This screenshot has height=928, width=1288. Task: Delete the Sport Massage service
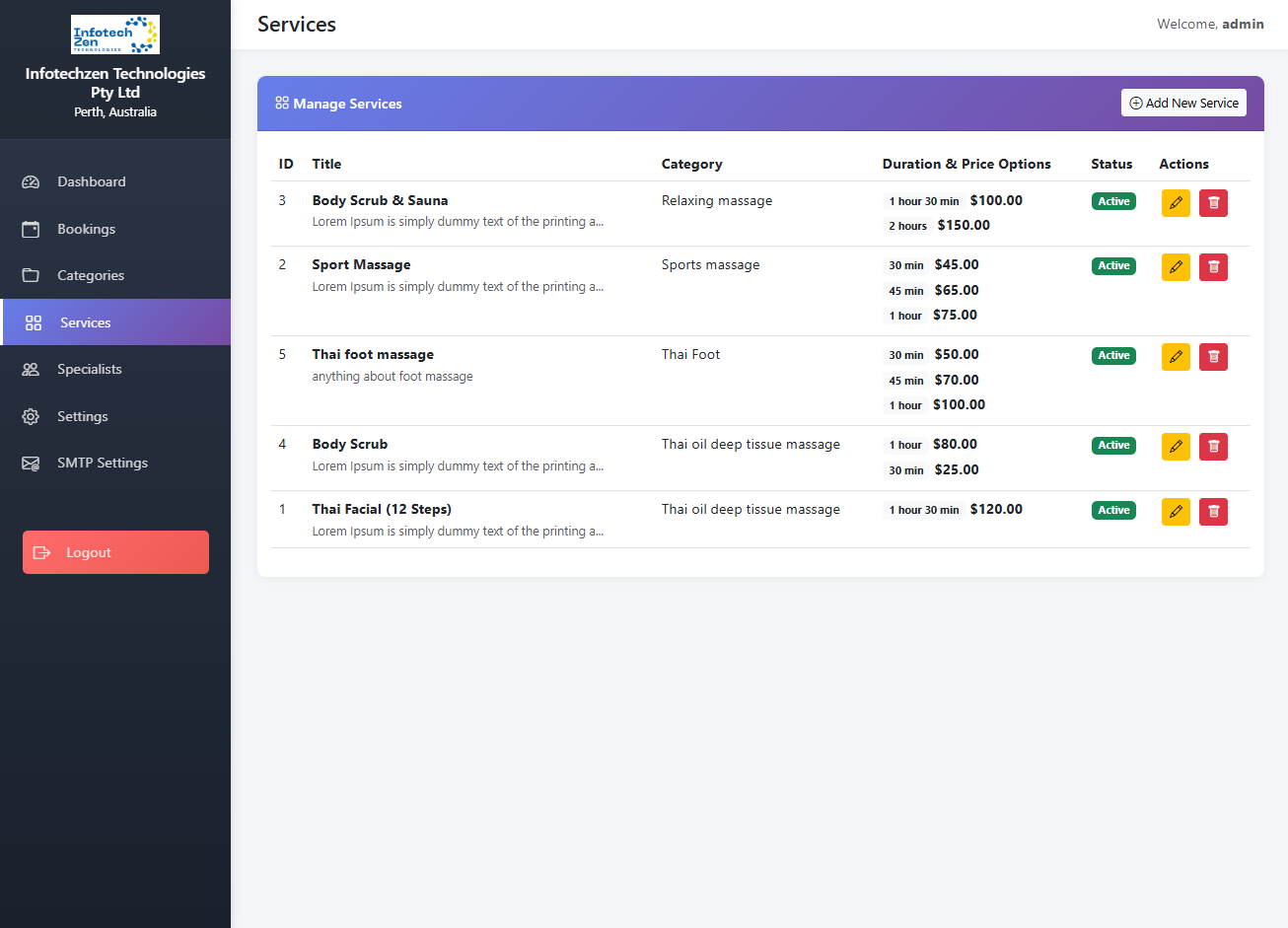coord(1213,267)
